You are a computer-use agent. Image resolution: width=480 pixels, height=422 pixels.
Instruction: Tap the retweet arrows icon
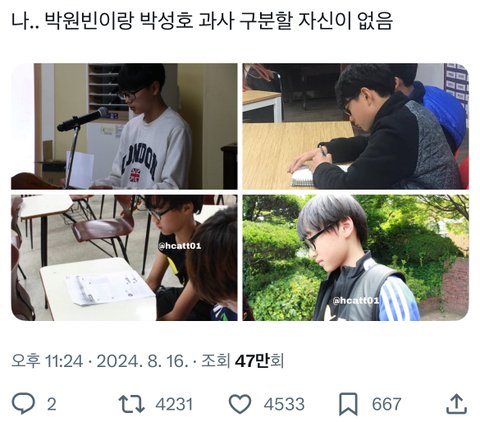(131, 404)
